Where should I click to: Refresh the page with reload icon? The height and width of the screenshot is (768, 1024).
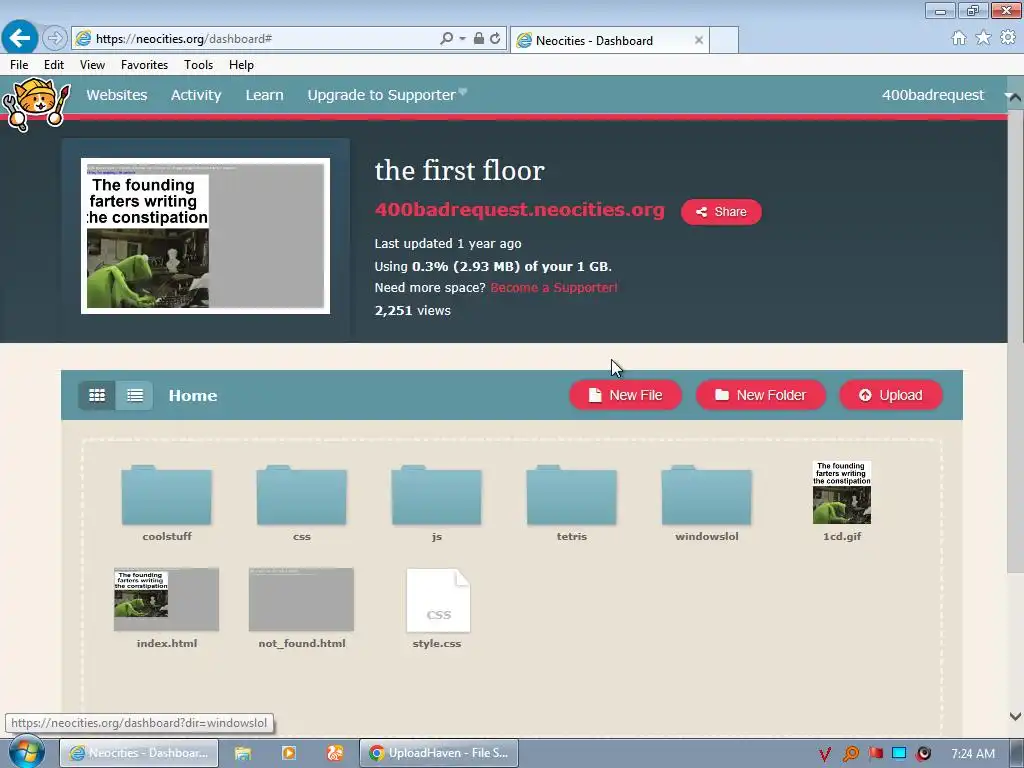495,39
